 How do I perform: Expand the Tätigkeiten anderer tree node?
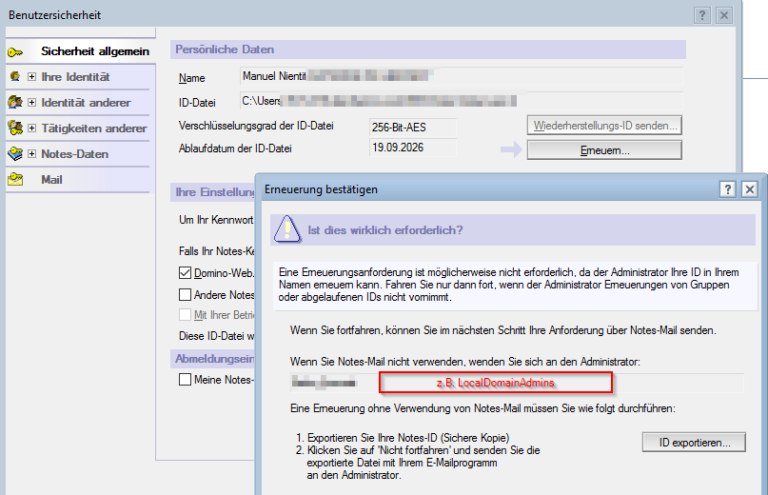click(32, 128)
